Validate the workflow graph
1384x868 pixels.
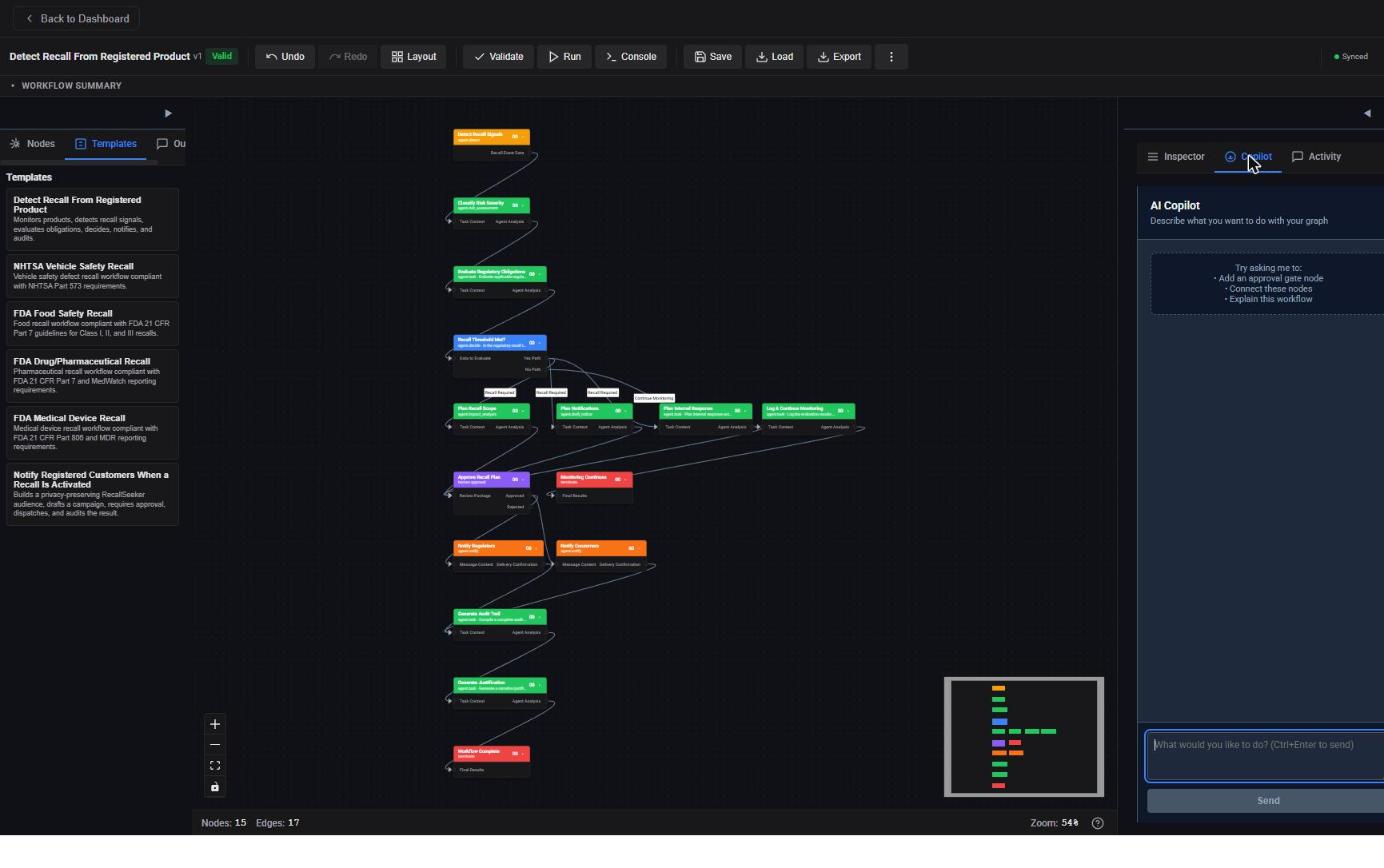(x=499, y=57)
